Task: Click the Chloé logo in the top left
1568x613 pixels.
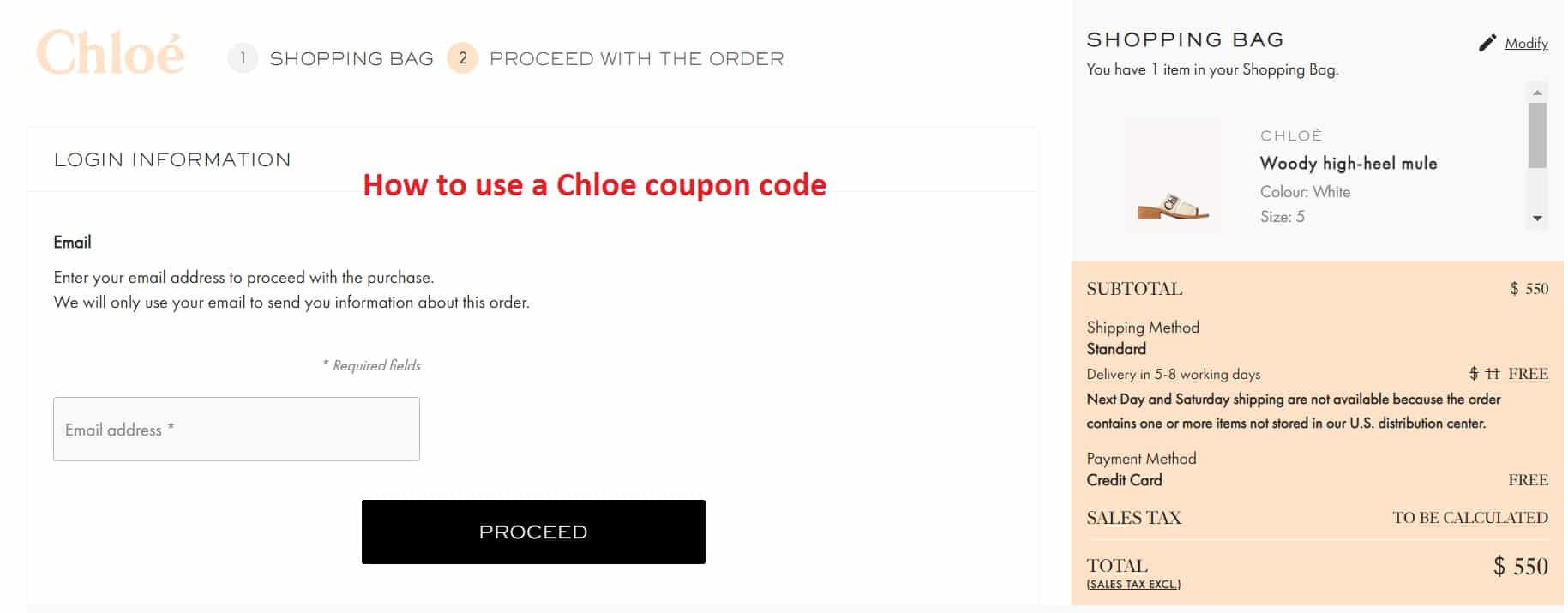Action: [x=111, y=53]
